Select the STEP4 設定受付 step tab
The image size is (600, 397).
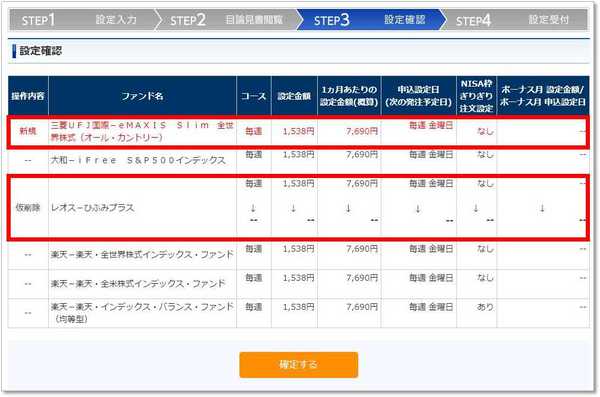514,20
